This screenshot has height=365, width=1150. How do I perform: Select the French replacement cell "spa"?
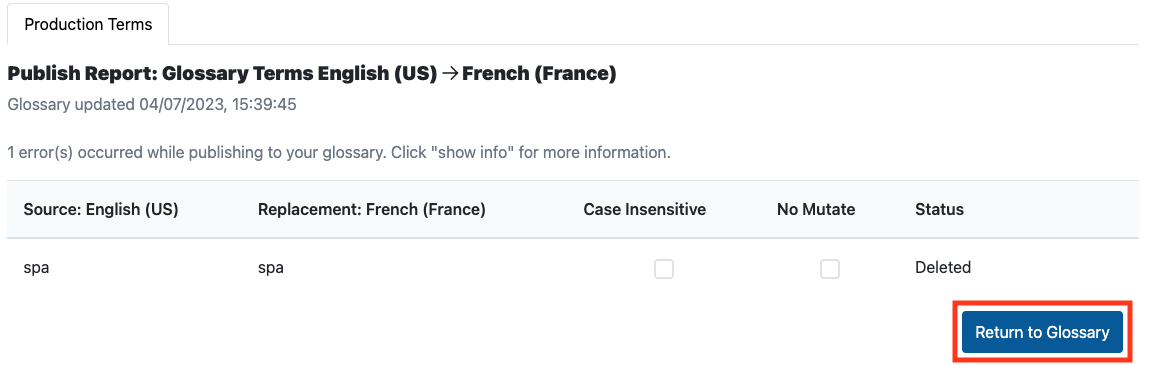point(271,268)
